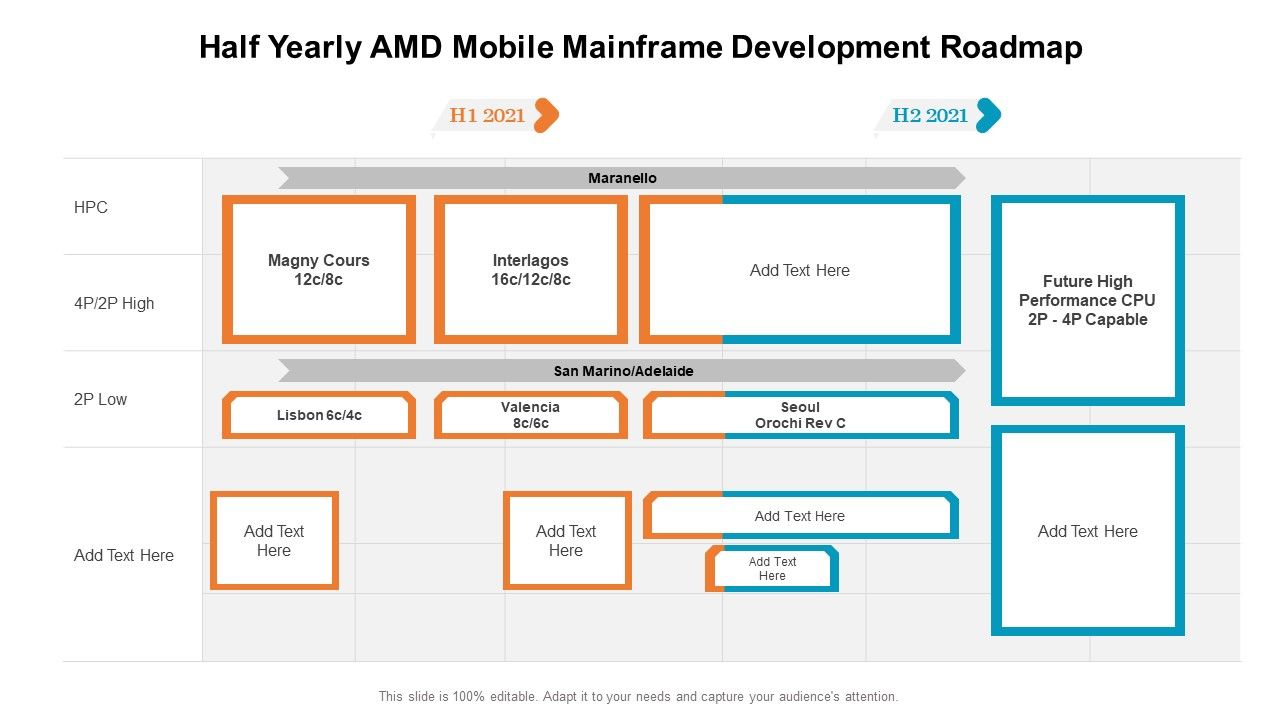Click the orange arrow icon beside H1 2021
1280x720 pixels.
coord(545,115)
